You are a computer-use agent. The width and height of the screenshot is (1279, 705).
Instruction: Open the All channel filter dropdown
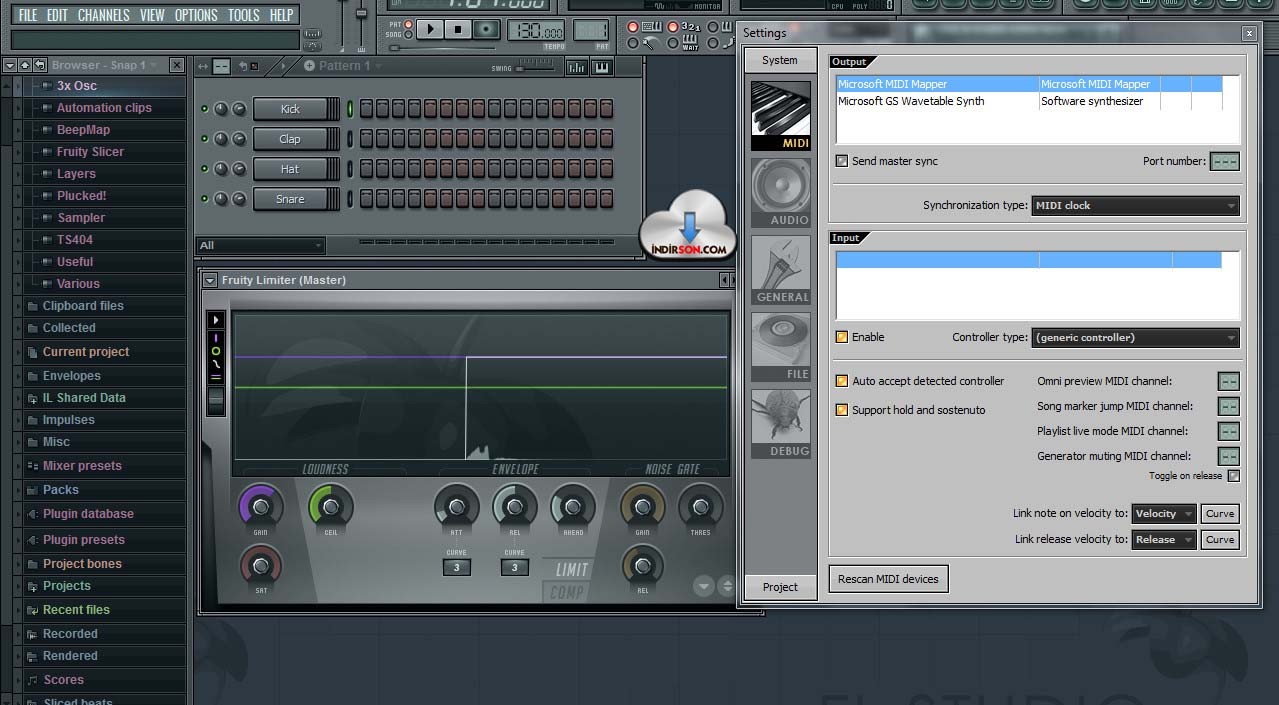click(x=261, y=245)
